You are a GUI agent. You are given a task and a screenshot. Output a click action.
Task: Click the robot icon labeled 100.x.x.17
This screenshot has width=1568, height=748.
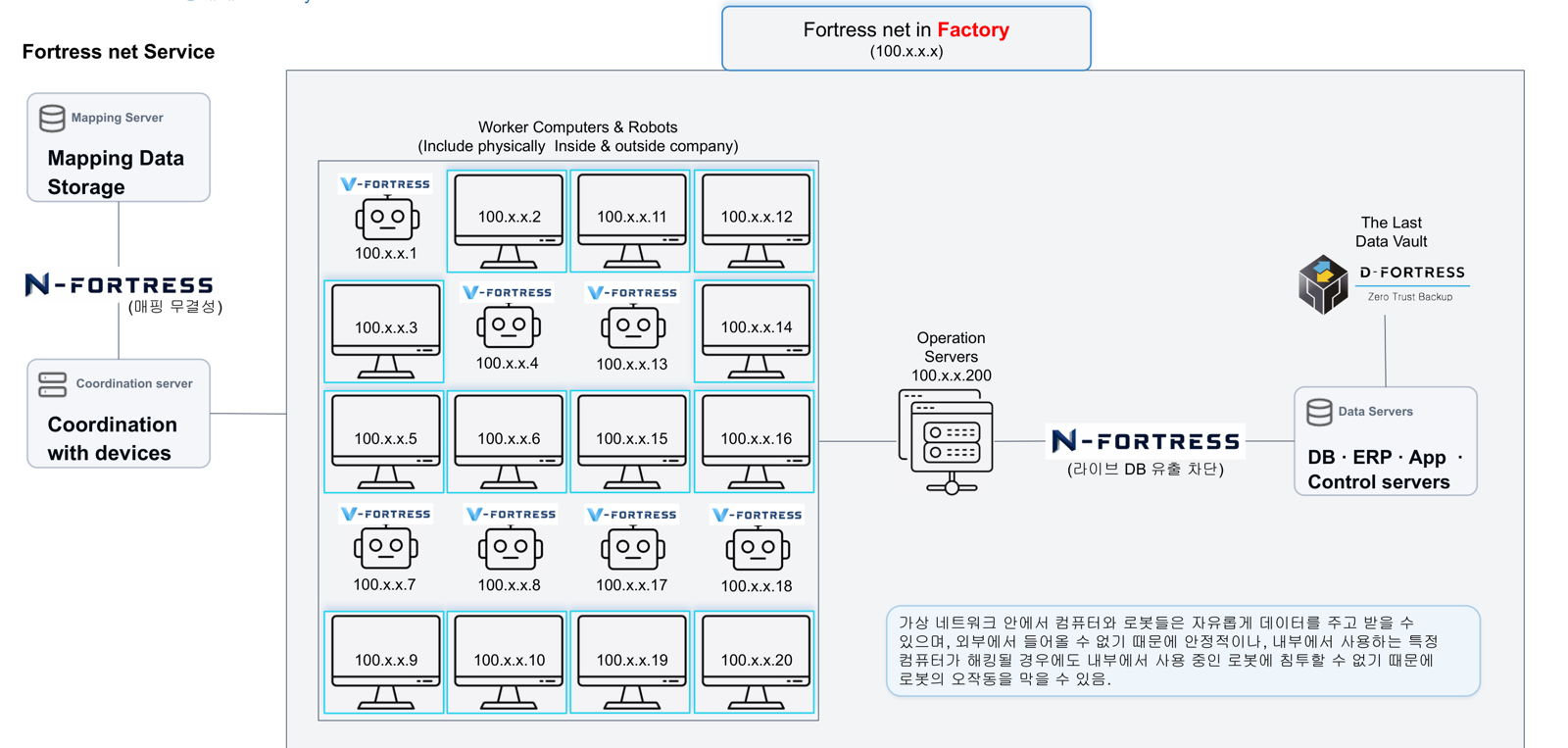(x=632, y=548)
